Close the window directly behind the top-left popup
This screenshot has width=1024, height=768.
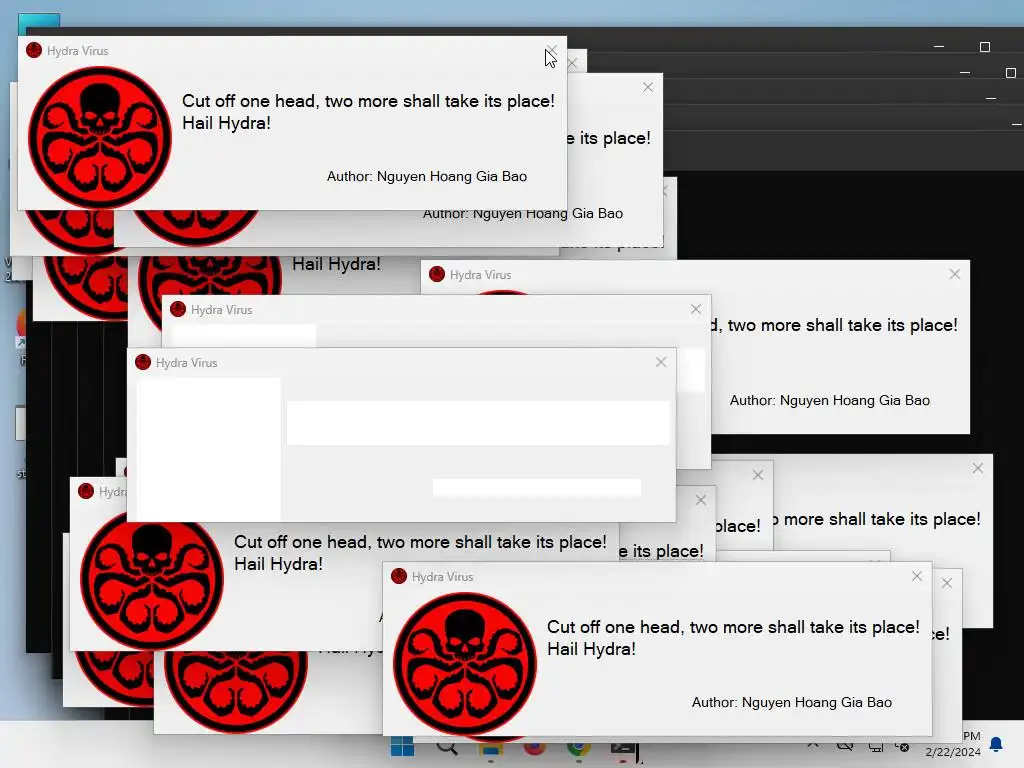[x=573, y=63]
